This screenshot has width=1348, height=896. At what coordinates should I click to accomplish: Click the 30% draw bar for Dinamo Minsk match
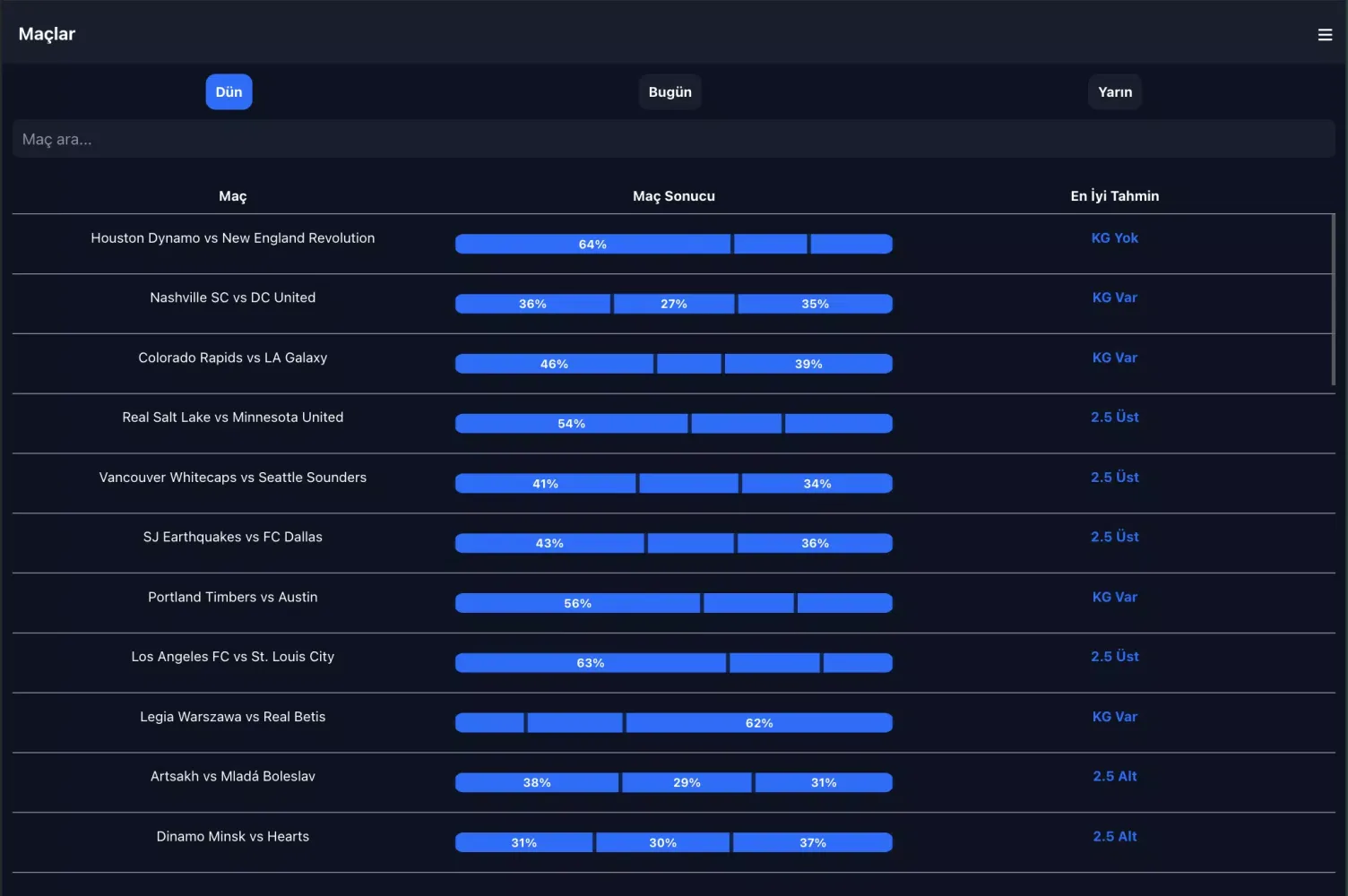(x=662, y=842)
